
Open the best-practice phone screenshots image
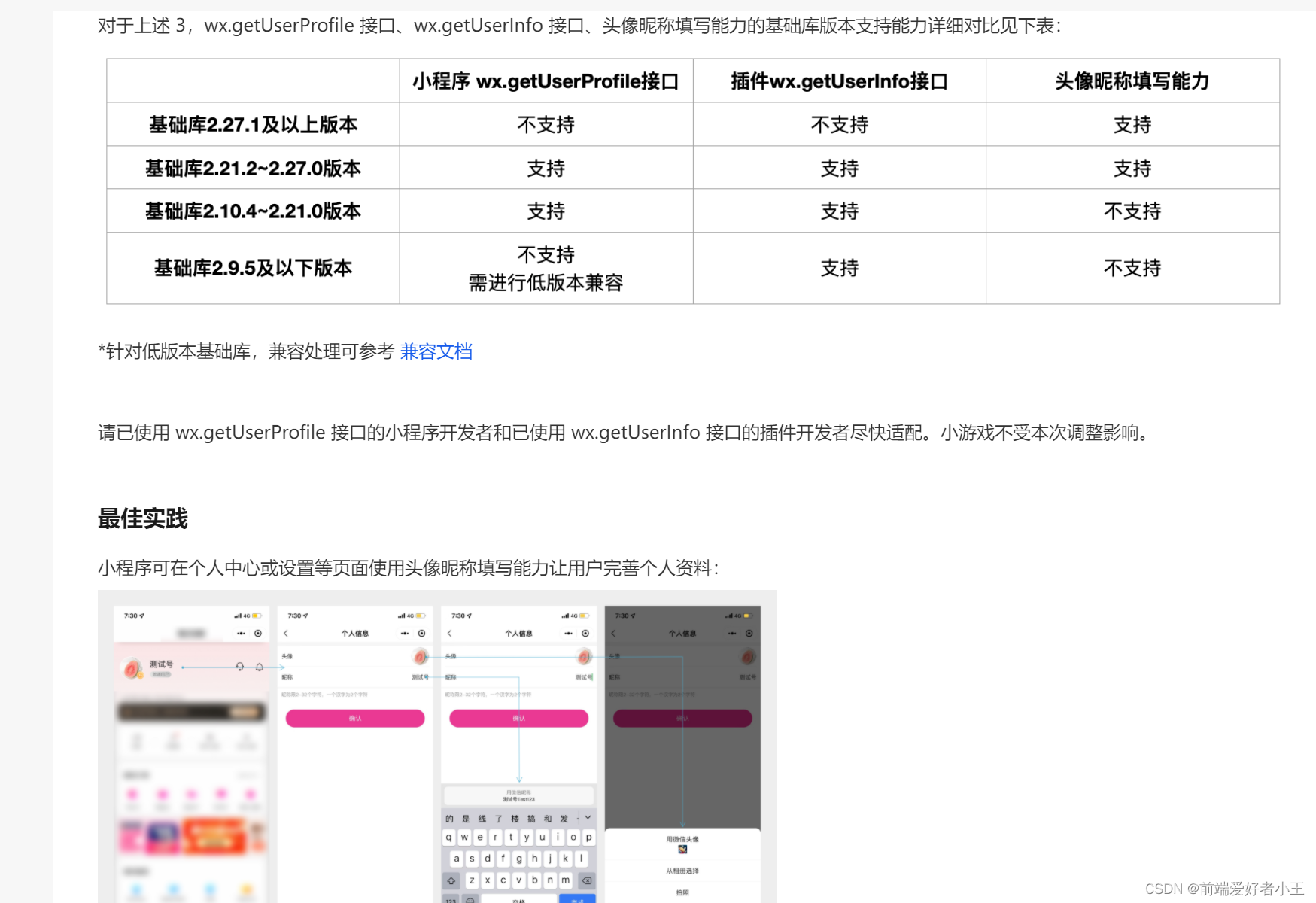437,746
